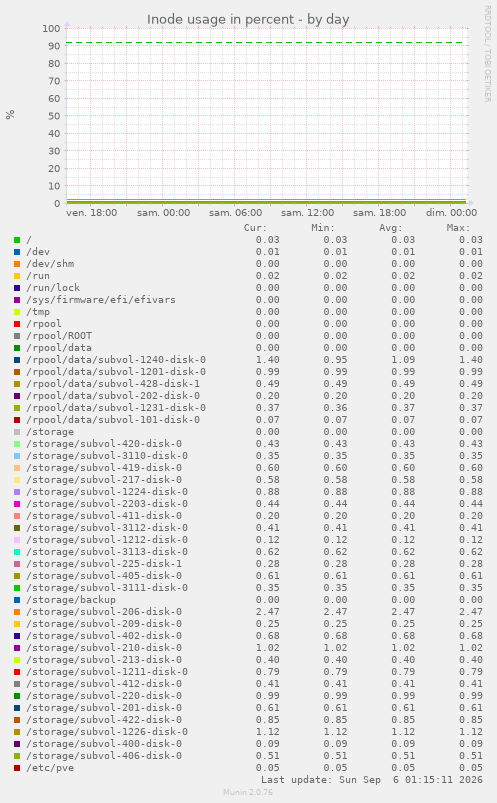
Task: Click the red swatch next to /rpool
Action: 17,324
